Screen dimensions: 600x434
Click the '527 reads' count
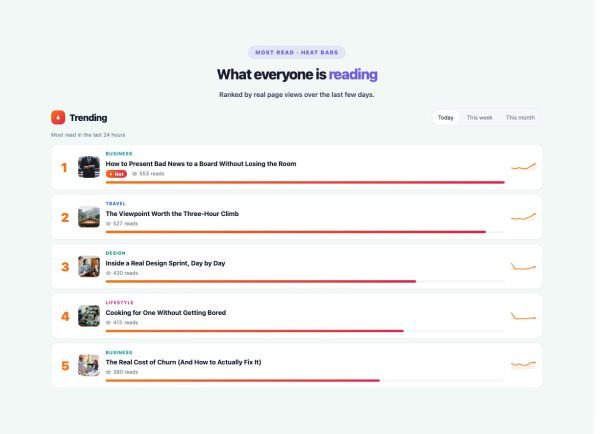point(126,224)
